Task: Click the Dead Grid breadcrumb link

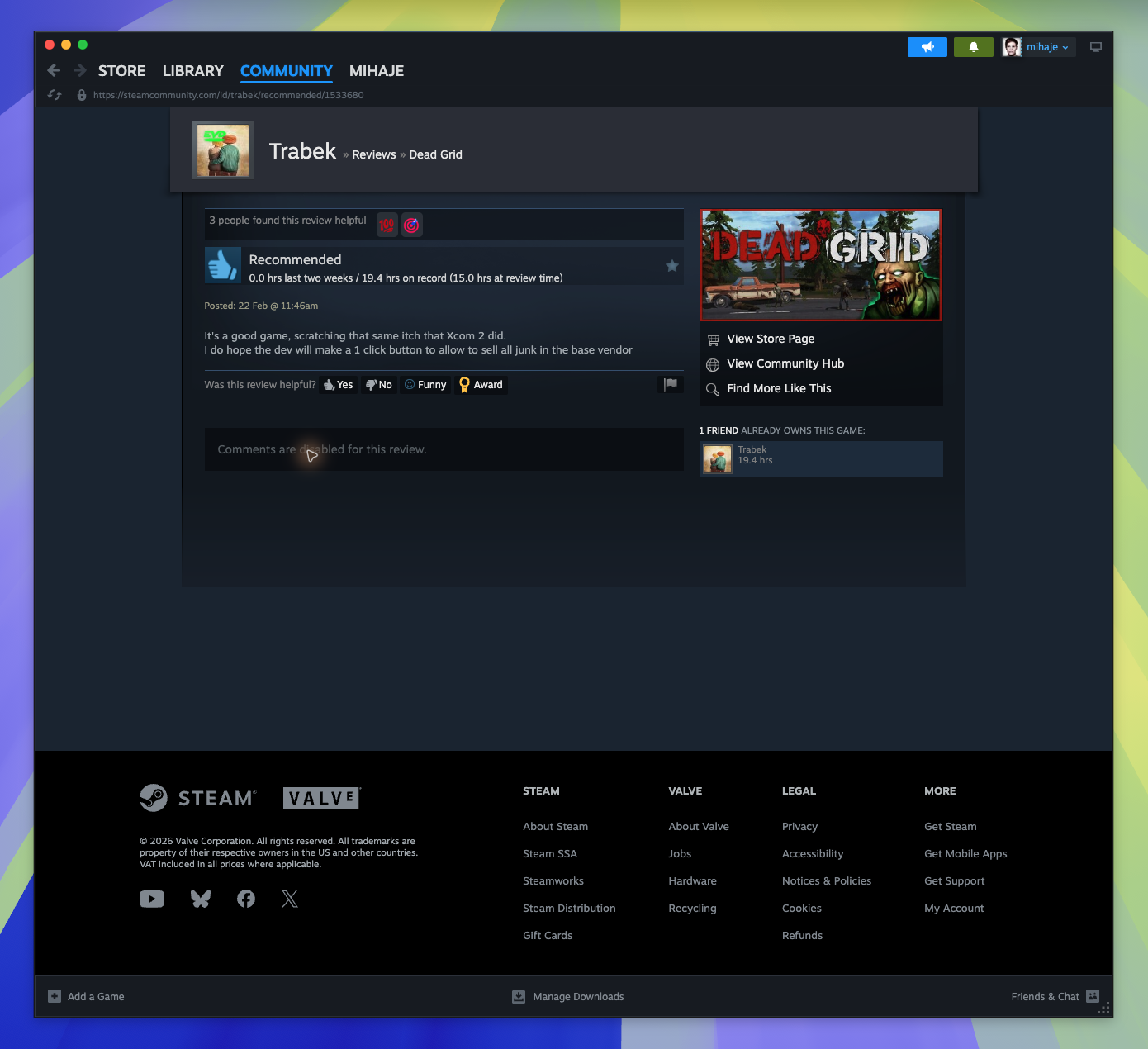Action: click(436, 154)
